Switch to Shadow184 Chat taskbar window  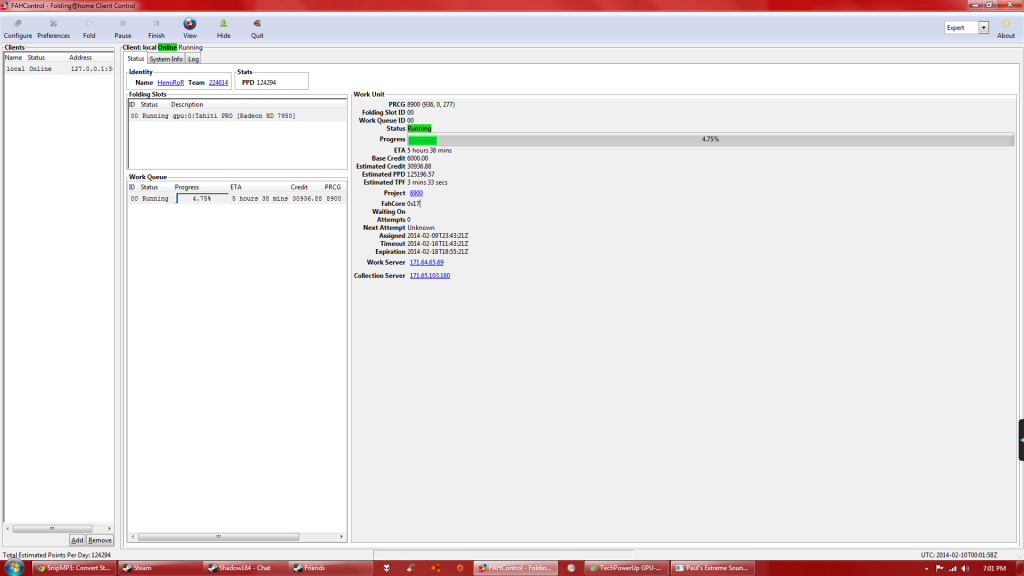244,568
